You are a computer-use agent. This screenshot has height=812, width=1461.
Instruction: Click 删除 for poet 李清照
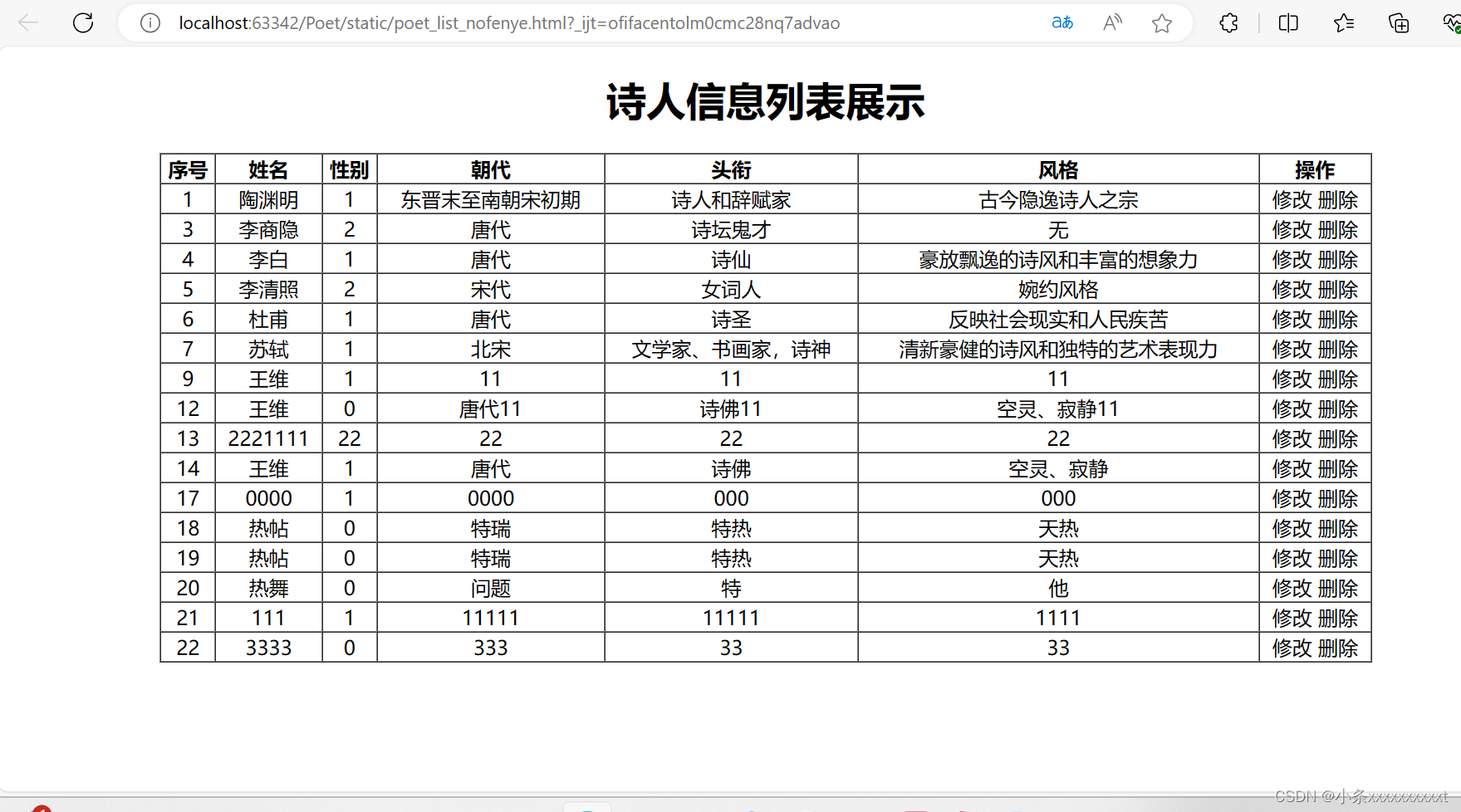click(x=1338, y=290)
